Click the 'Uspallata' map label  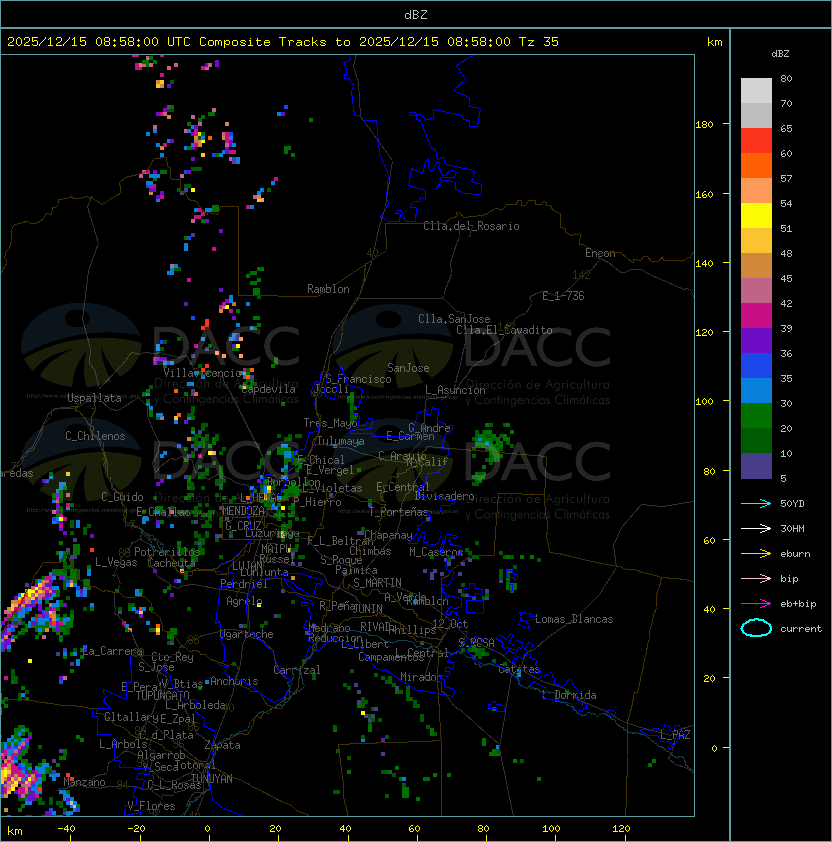click(x=94, y=398)
